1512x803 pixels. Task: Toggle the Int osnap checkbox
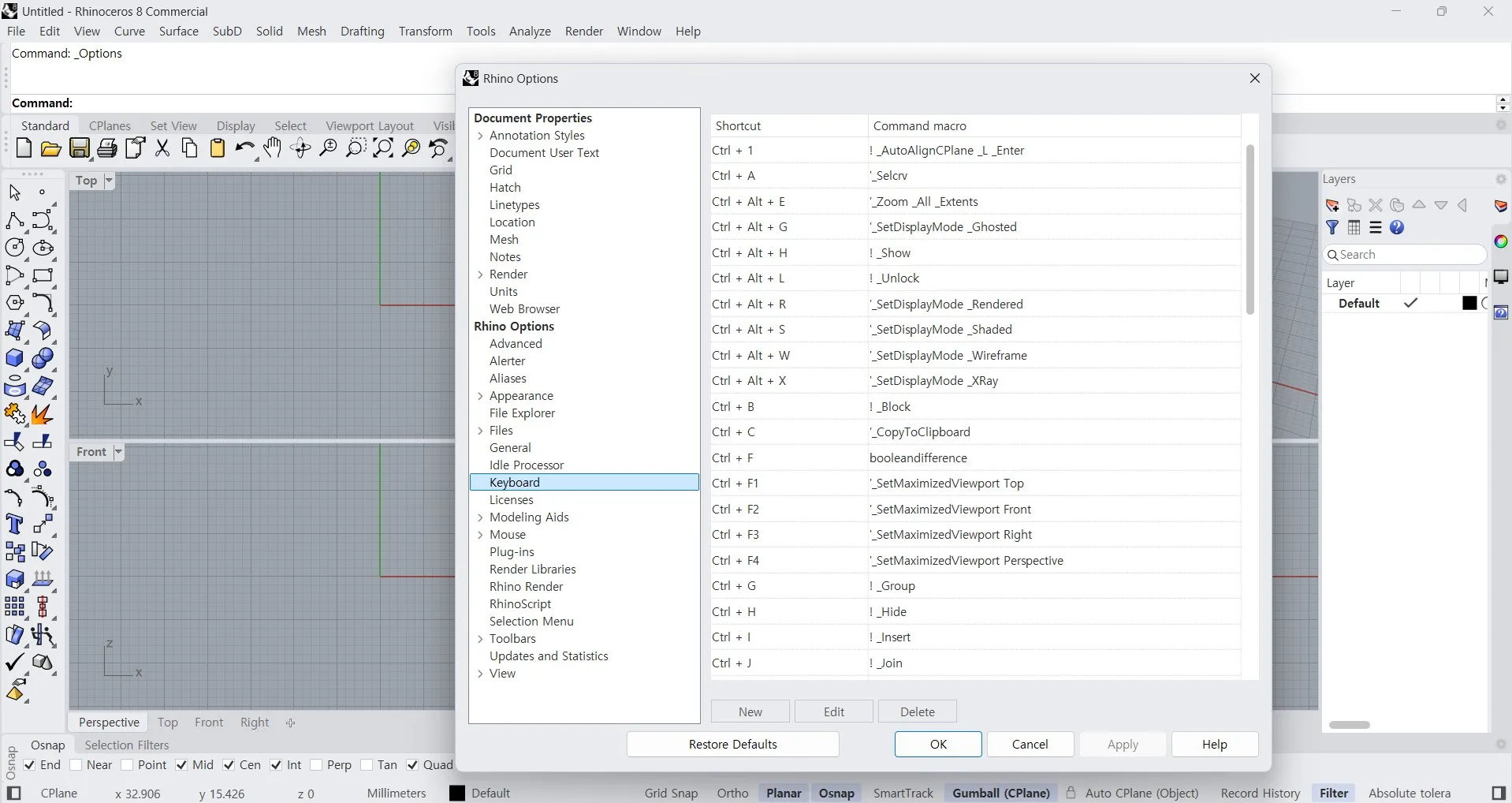coord(277,765)
